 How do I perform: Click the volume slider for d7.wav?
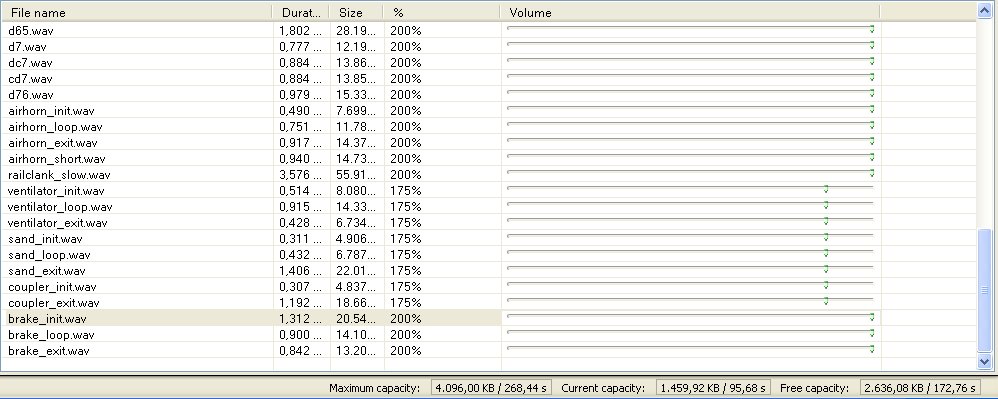coord(690,45)
